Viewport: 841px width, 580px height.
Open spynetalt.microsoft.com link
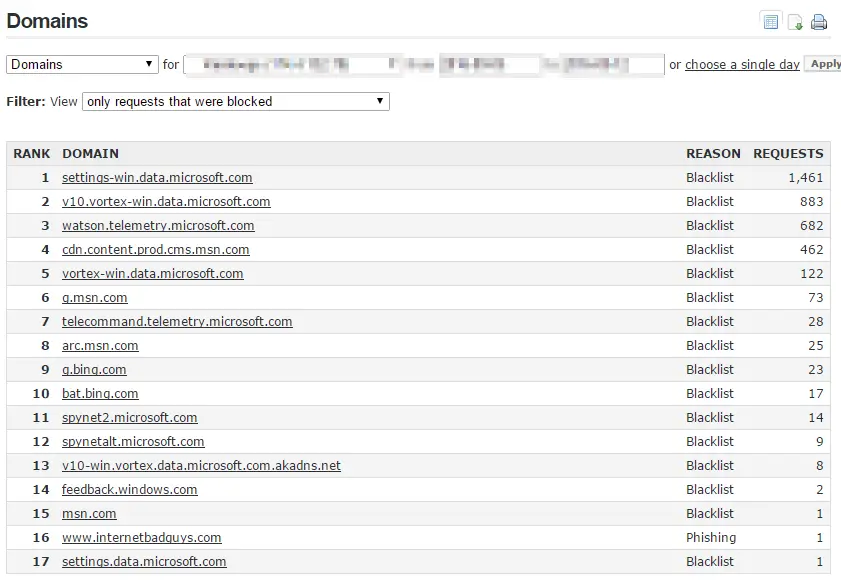tap(133, 442)
